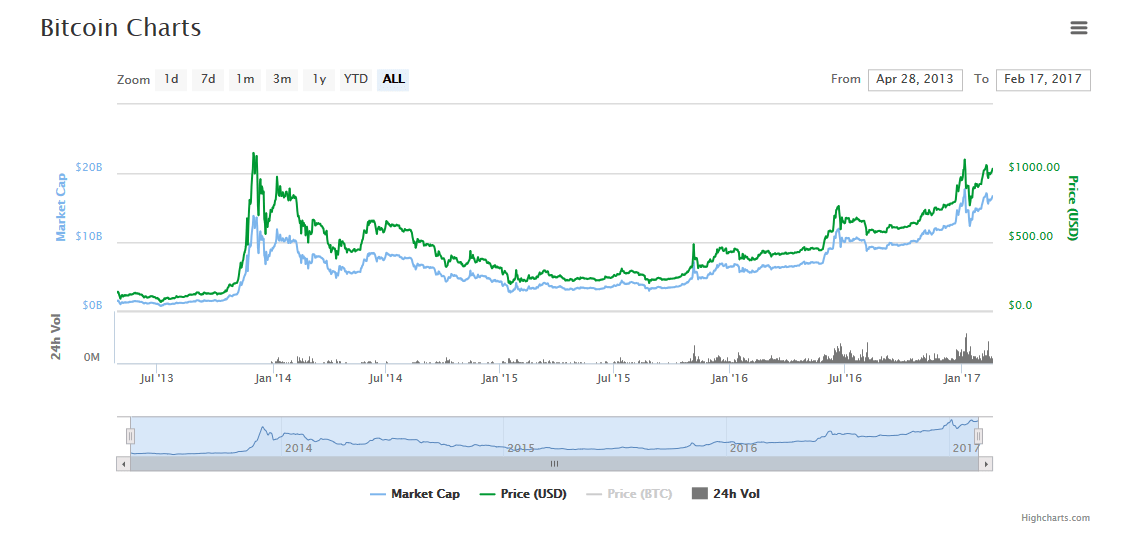
Task: Set zoom range to 3m
Action: (x=282, y=79)
